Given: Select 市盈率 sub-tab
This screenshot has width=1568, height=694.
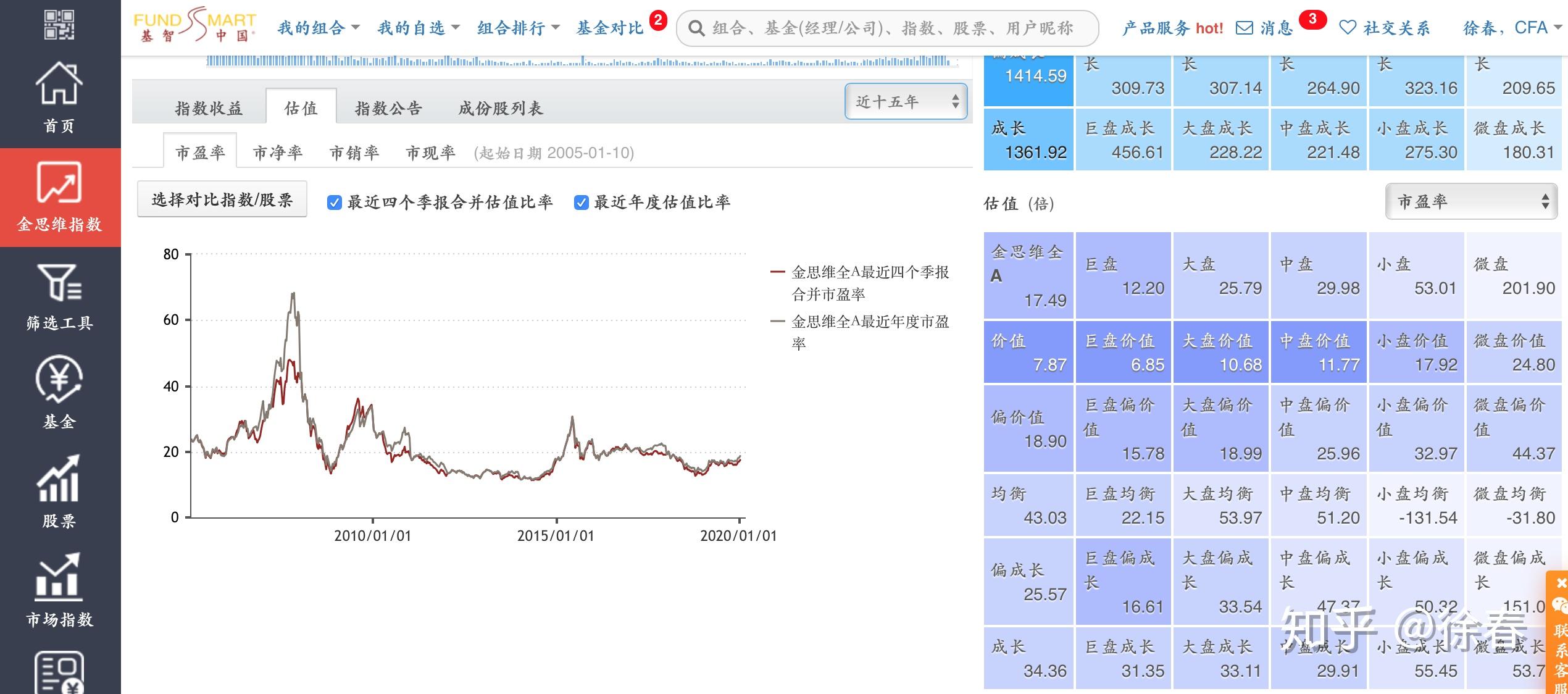Looking at the screenshot, I should point(200,152).
